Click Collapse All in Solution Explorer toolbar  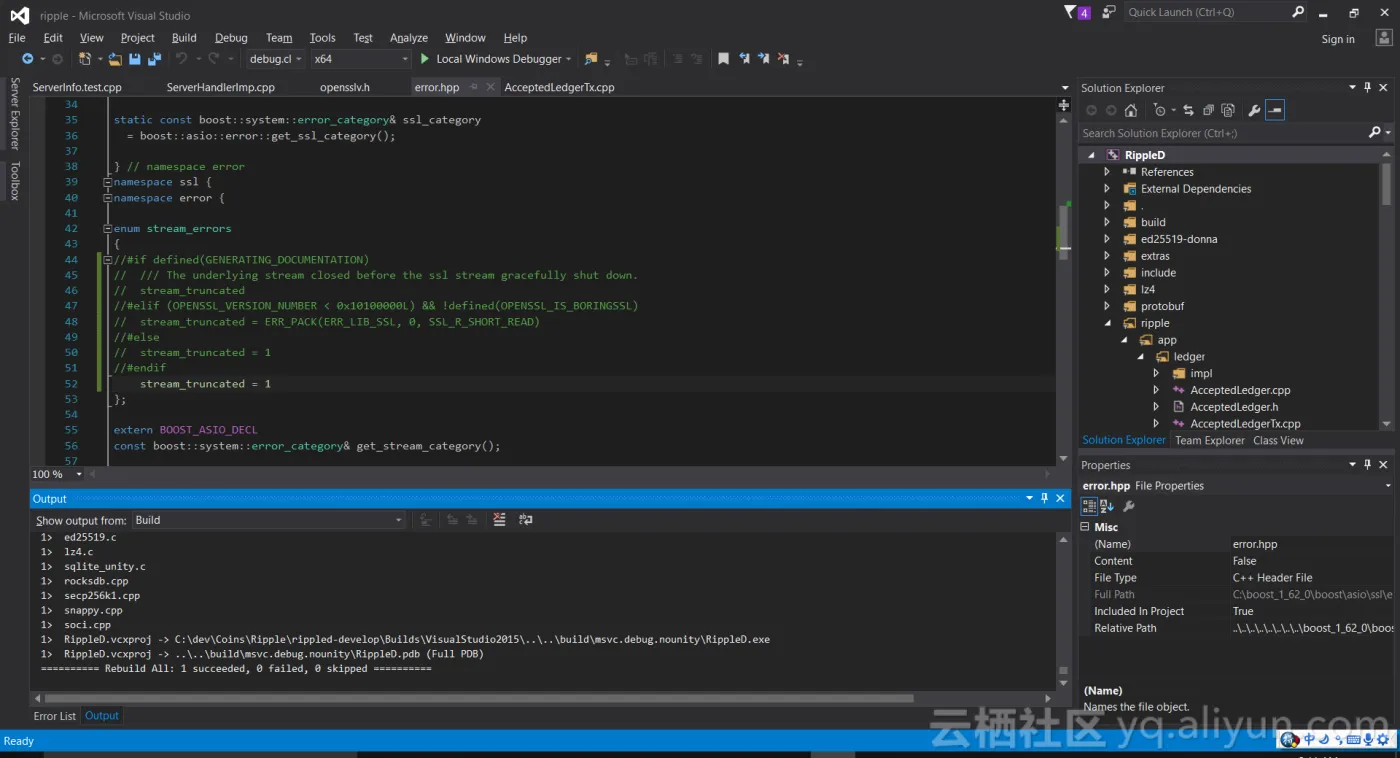point(1208,111)
